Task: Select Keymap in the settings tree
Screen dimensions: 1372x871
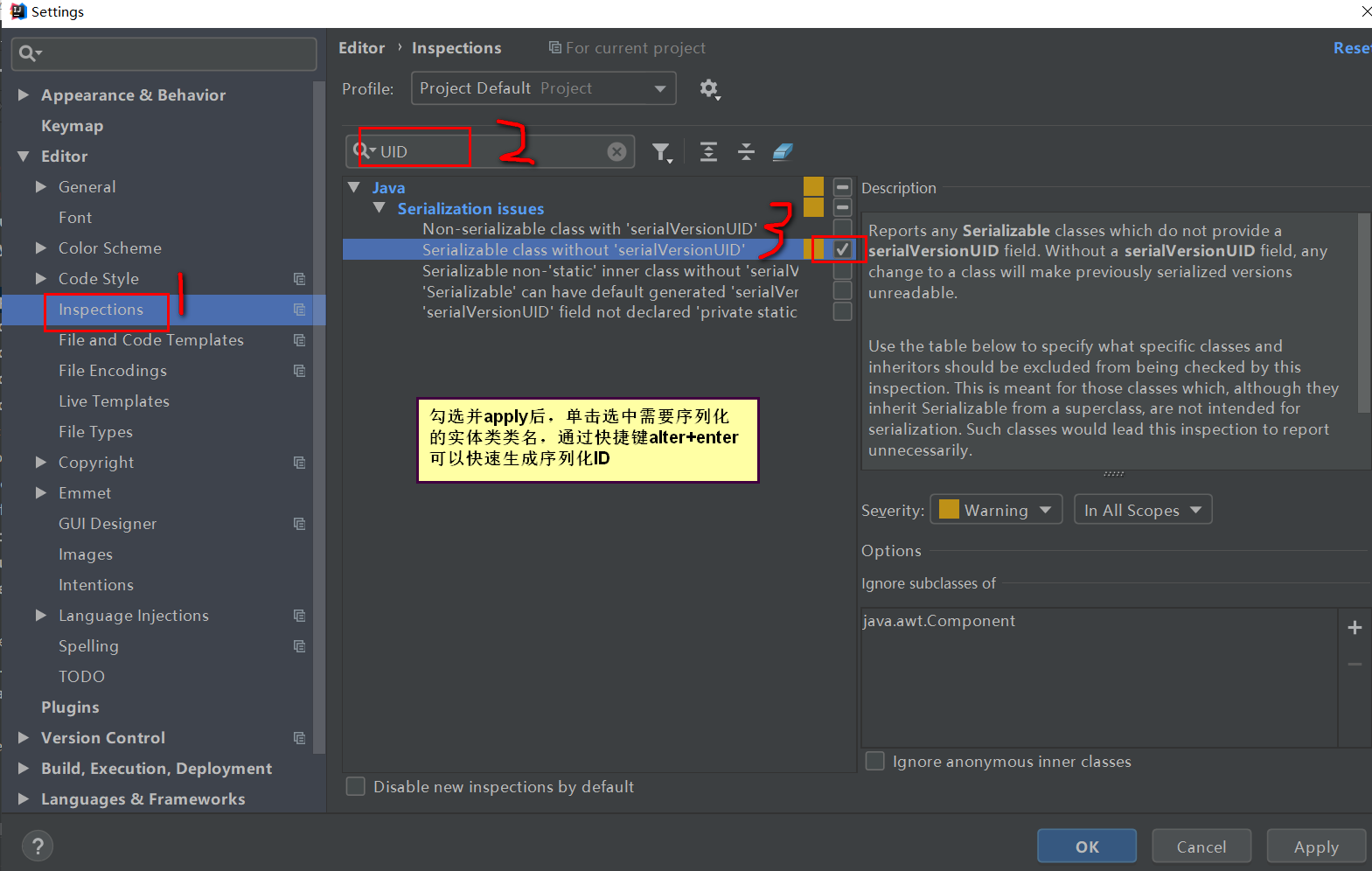Action: (x=72, y=126)
